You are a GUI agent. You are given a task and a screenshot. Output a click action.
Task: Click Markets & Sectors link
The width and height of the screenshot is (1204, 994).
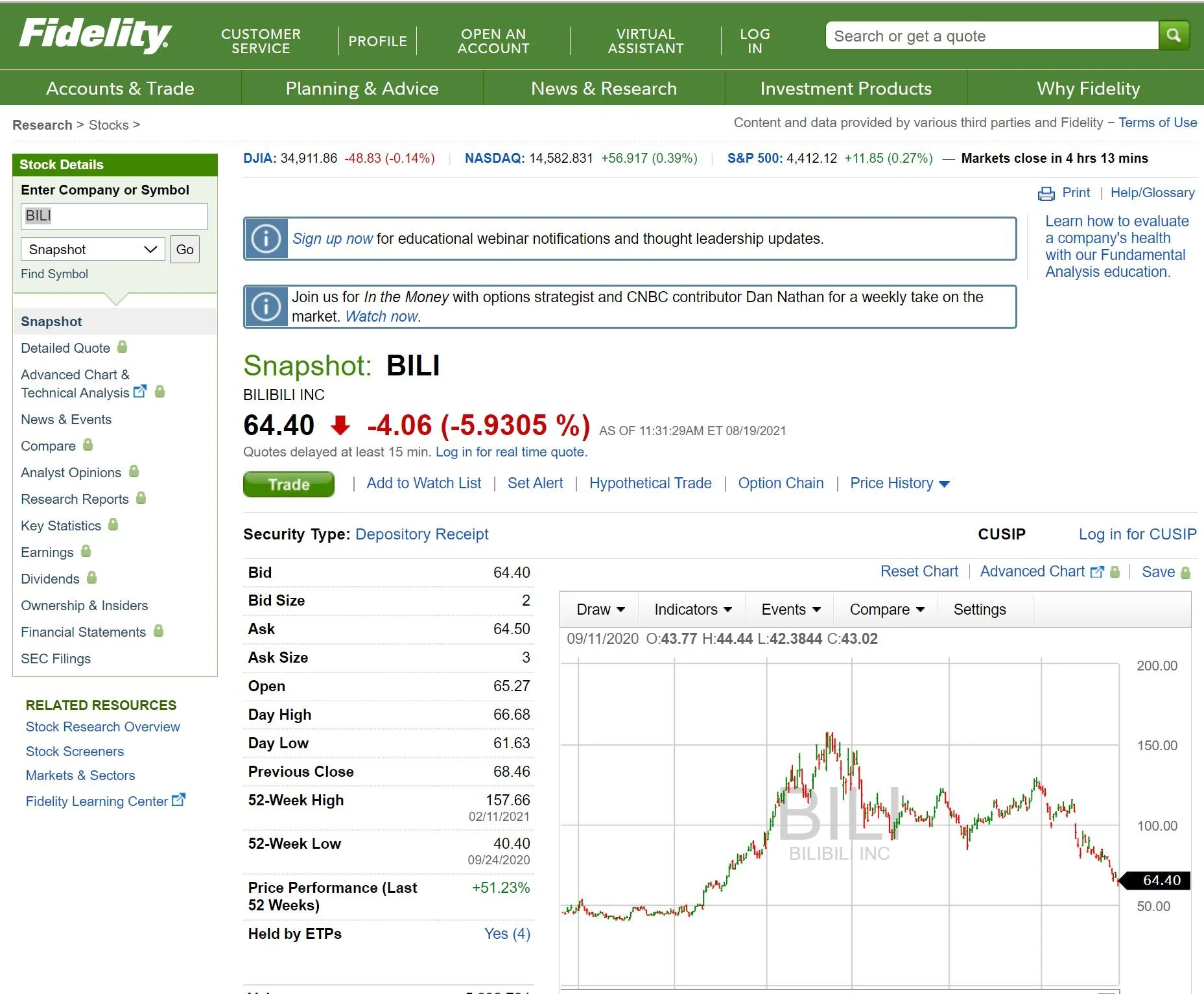80,775
